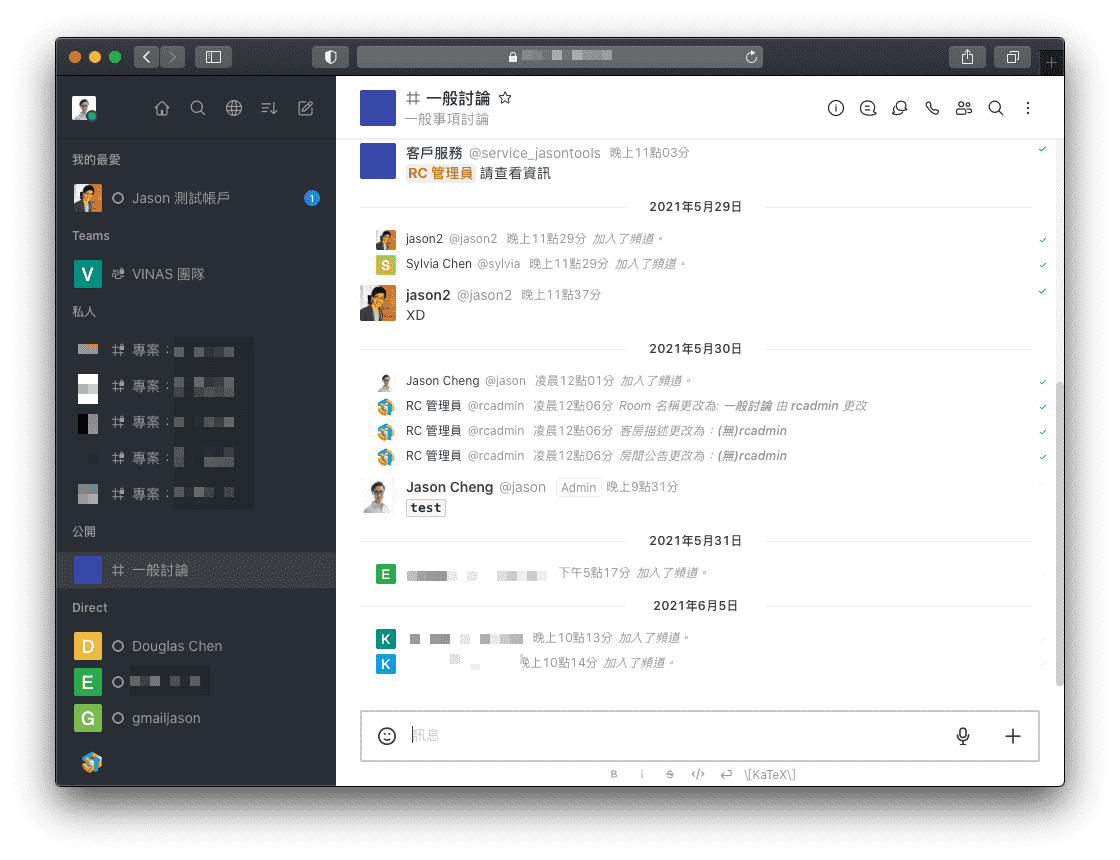This screenshot has width=1120, height=860.
Task: Open Jason 測試帳戶 conversation
Action: tap(196, 198)
